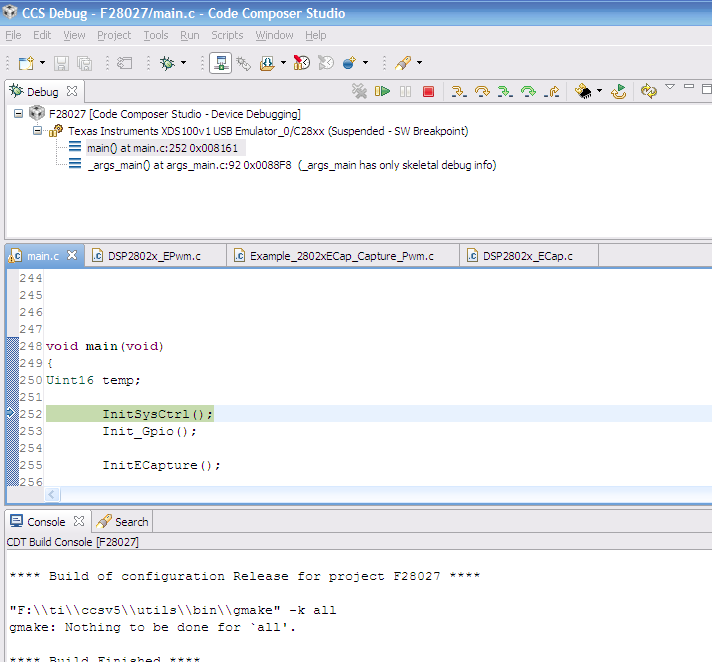Open the Debug view menu dropdown arrow
This screenshot has height=662, width=712.
(670, 87)
